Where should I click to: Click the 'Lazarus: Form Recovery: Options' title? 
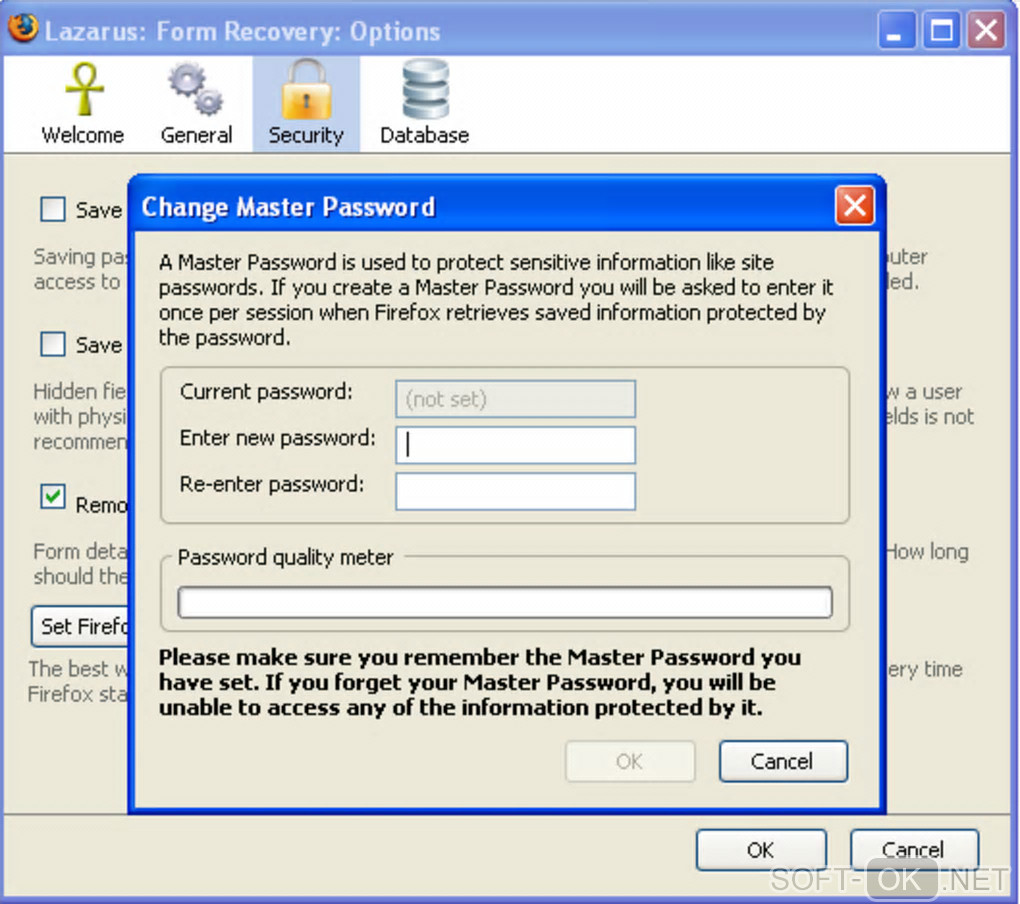click(x=243, y=31)
